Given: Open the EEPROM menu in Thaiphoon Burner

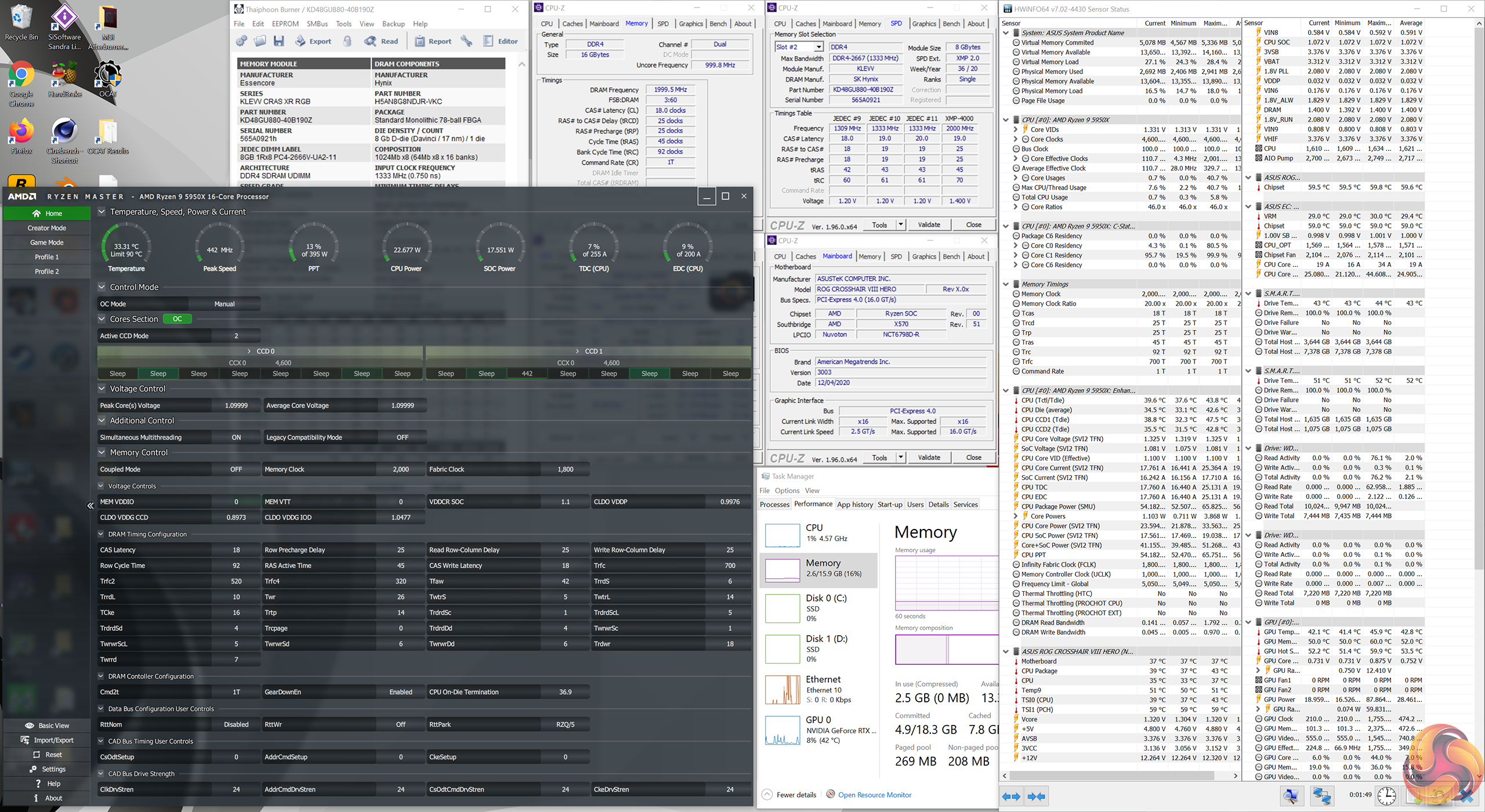Looking at the screenshot, I should tap(285, 24).
